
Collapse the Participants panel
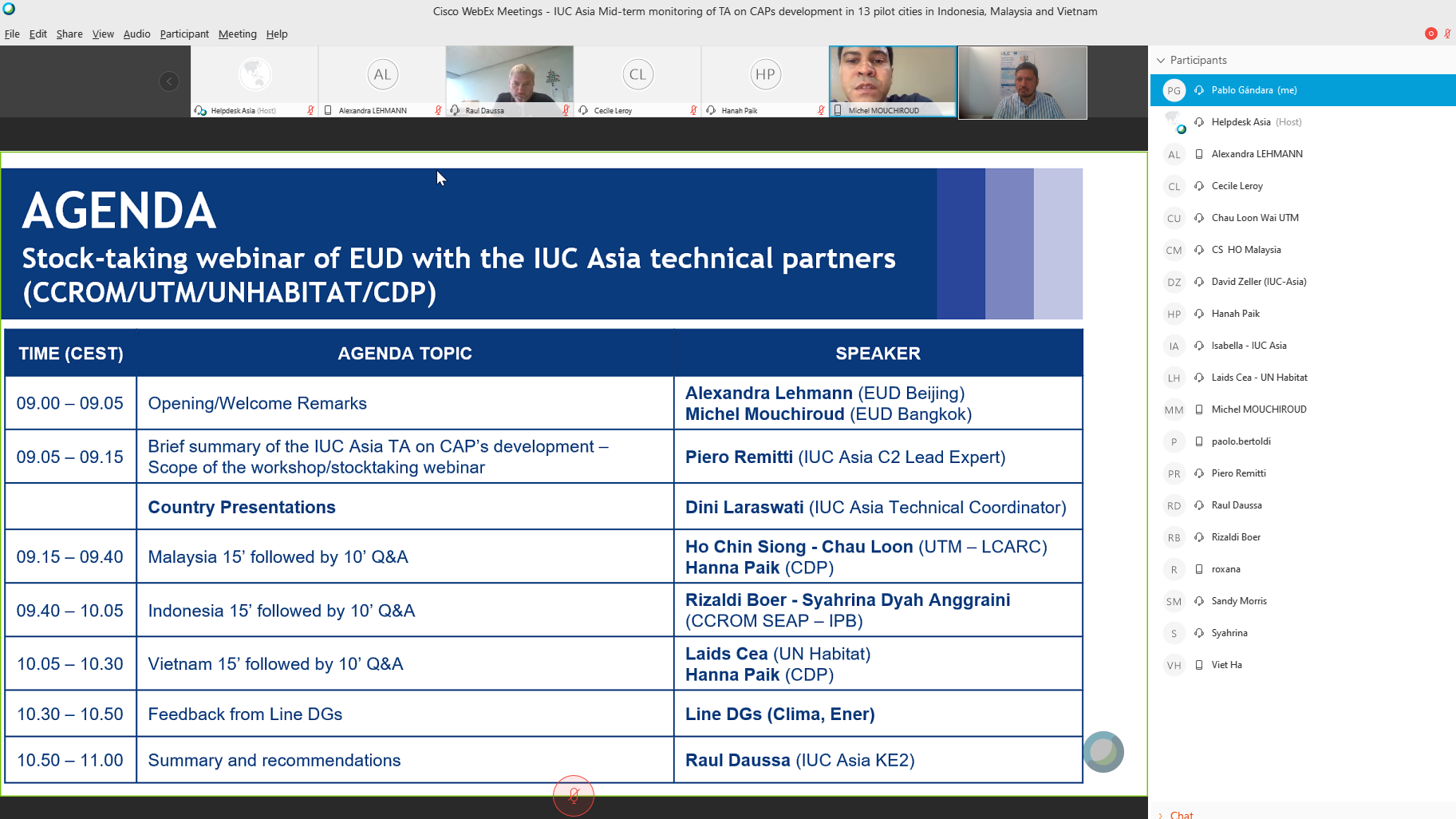pyautogui.click(x=1161, y=60)
